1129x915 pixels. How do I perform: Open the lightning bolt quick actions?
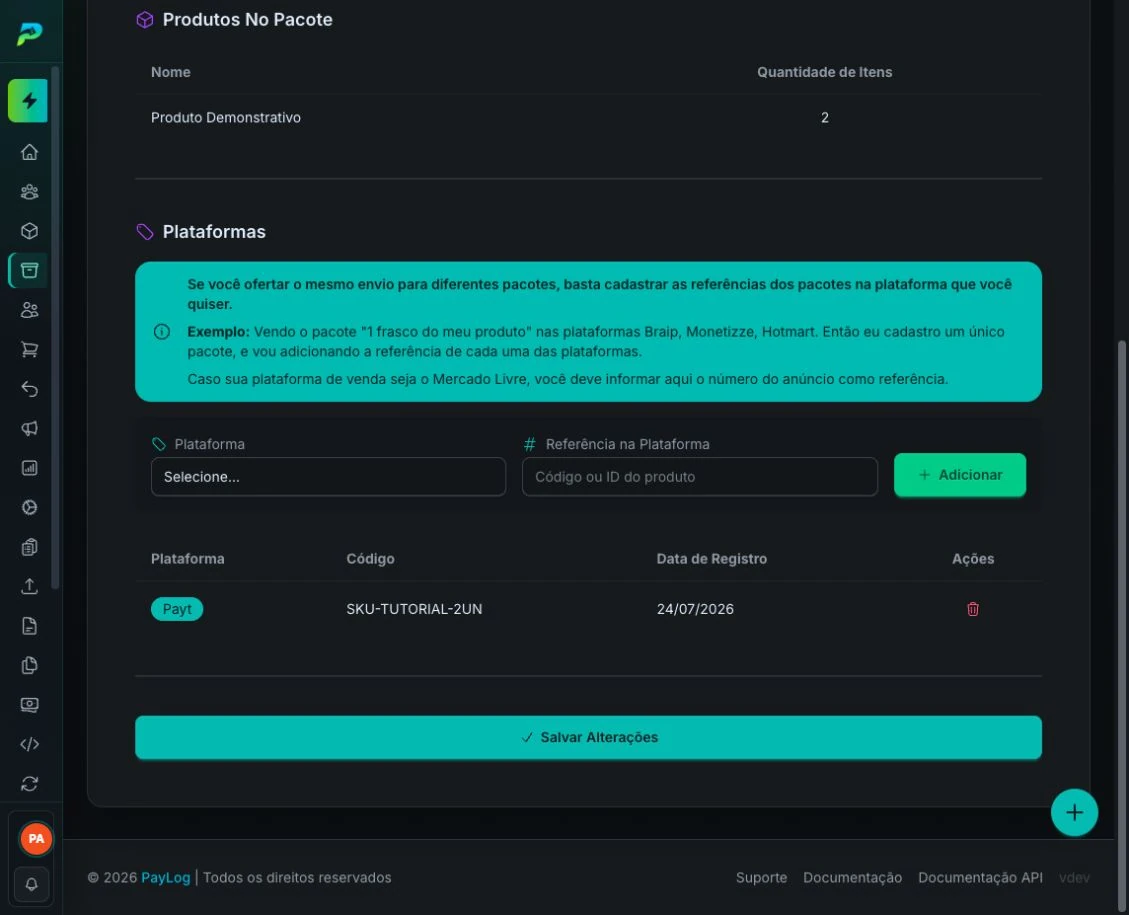[28, 101]
